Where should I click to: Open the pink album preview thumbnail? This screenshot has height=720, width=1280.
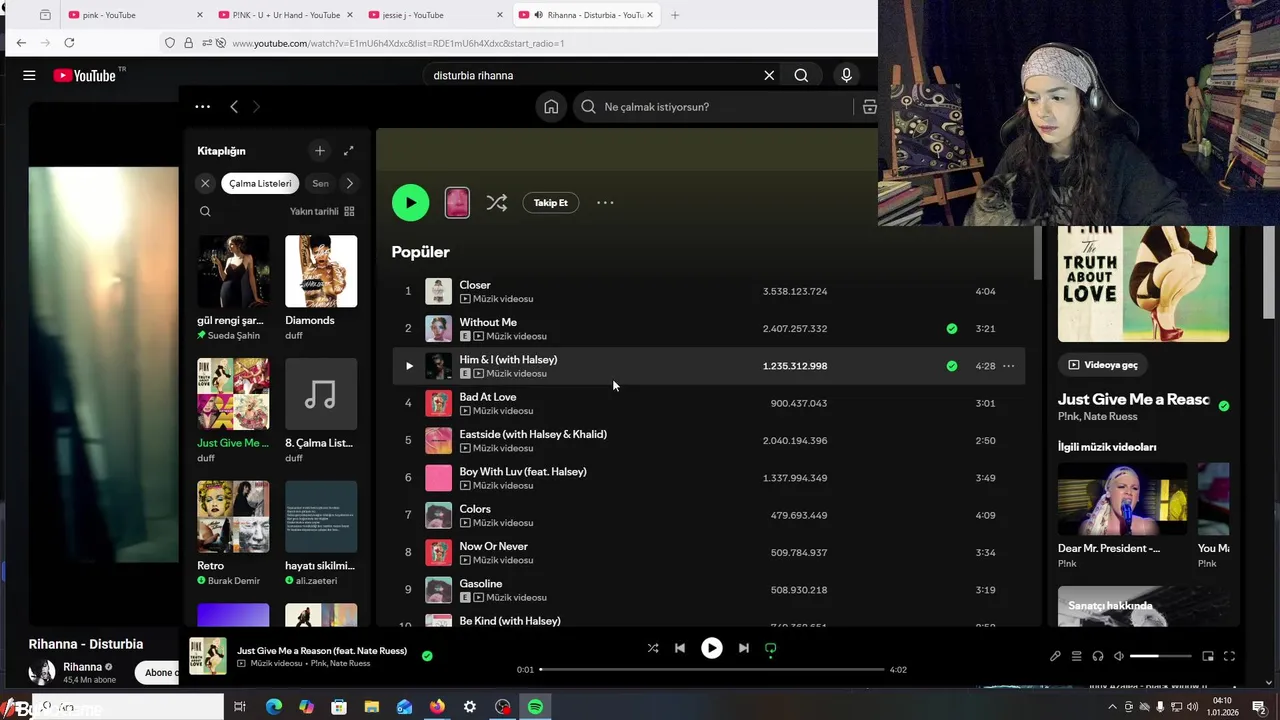pos(457,203)
